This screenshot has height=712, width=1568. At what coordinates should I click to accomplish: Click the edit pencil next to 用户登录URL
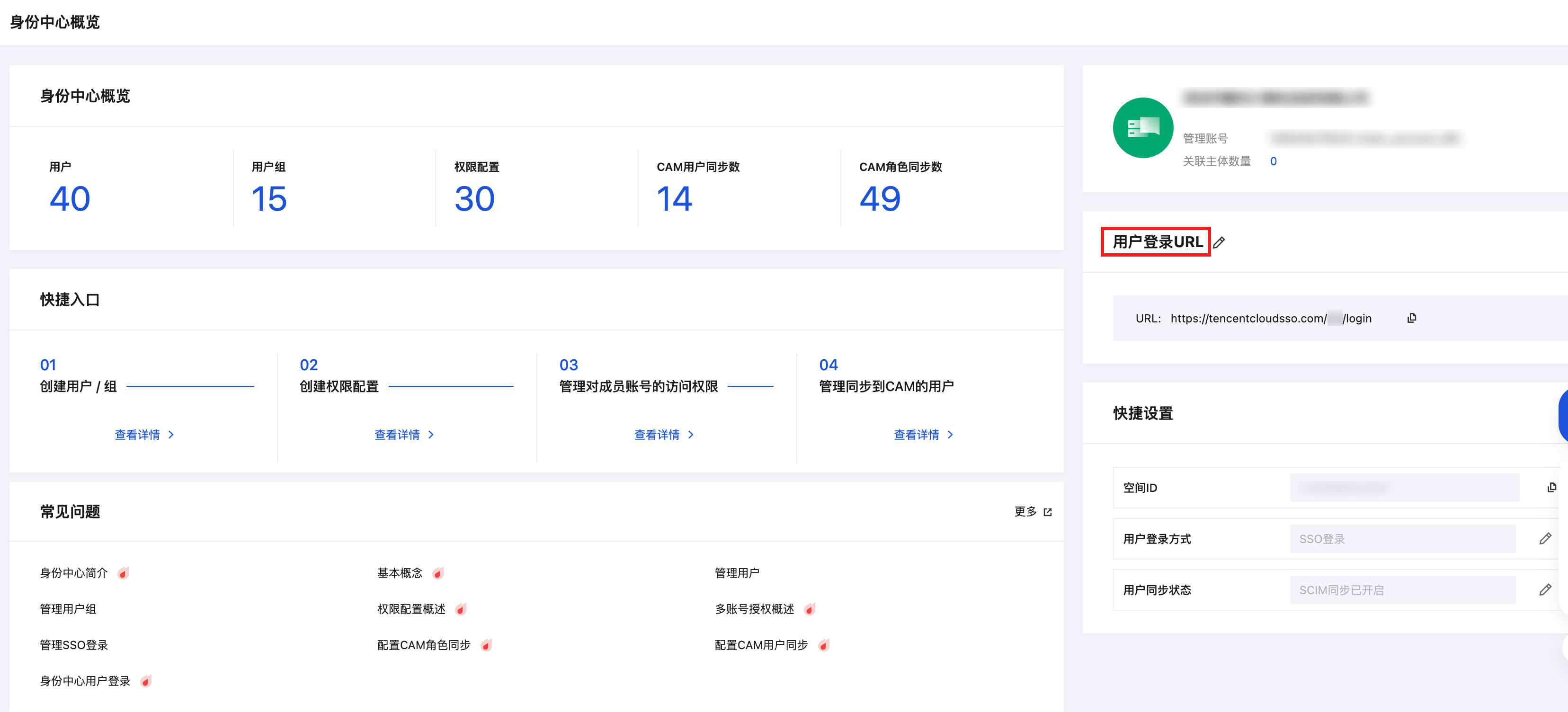click(x=1219, y=243)
